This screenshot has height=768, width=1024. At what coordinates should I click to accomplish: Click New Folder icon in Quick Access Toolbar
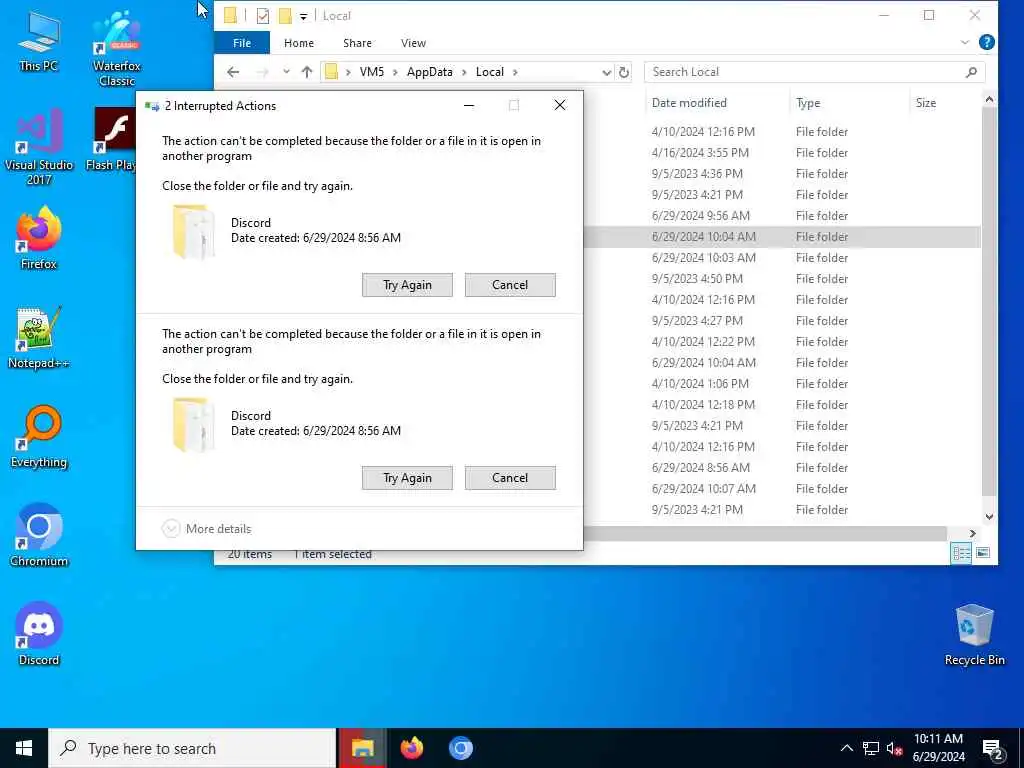click(x=285, y=16)
